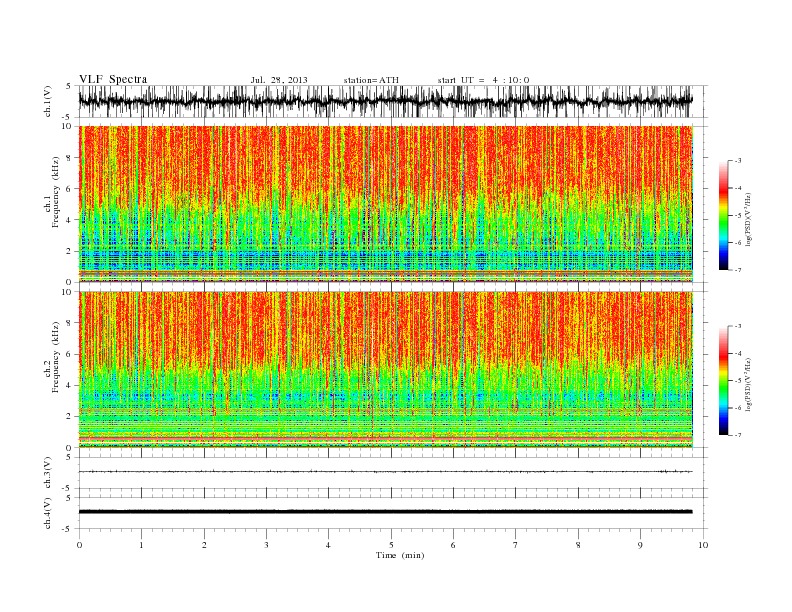Viewport: 792px width, 612px height.
Task: Click the 'ch.1(V)' waveform axis label
Action: coord(48,101)
